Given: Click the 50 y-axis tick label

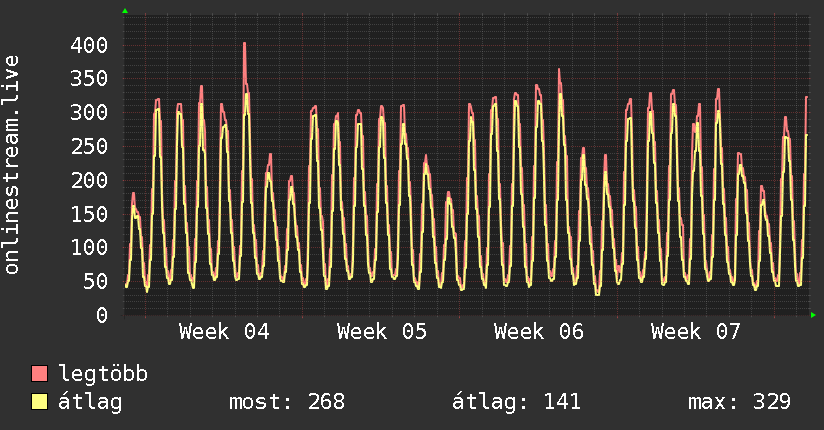Looking at the screenshot, I should (x=96, y=281).
